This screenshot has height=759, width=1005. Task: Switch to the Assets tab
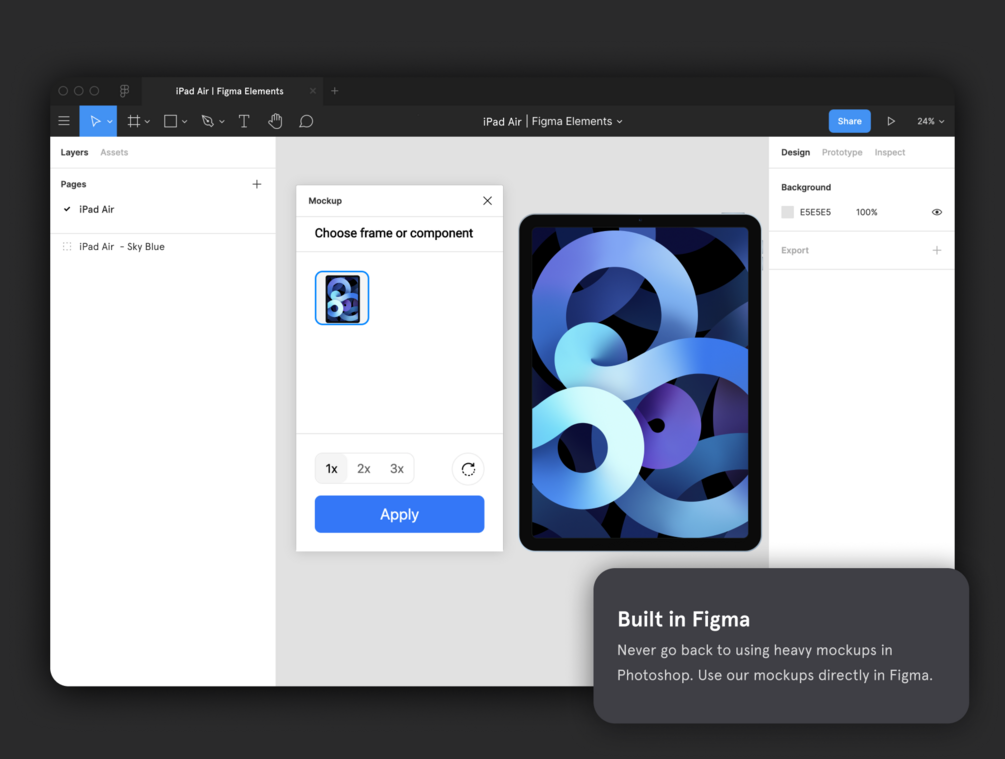(114, 153)
